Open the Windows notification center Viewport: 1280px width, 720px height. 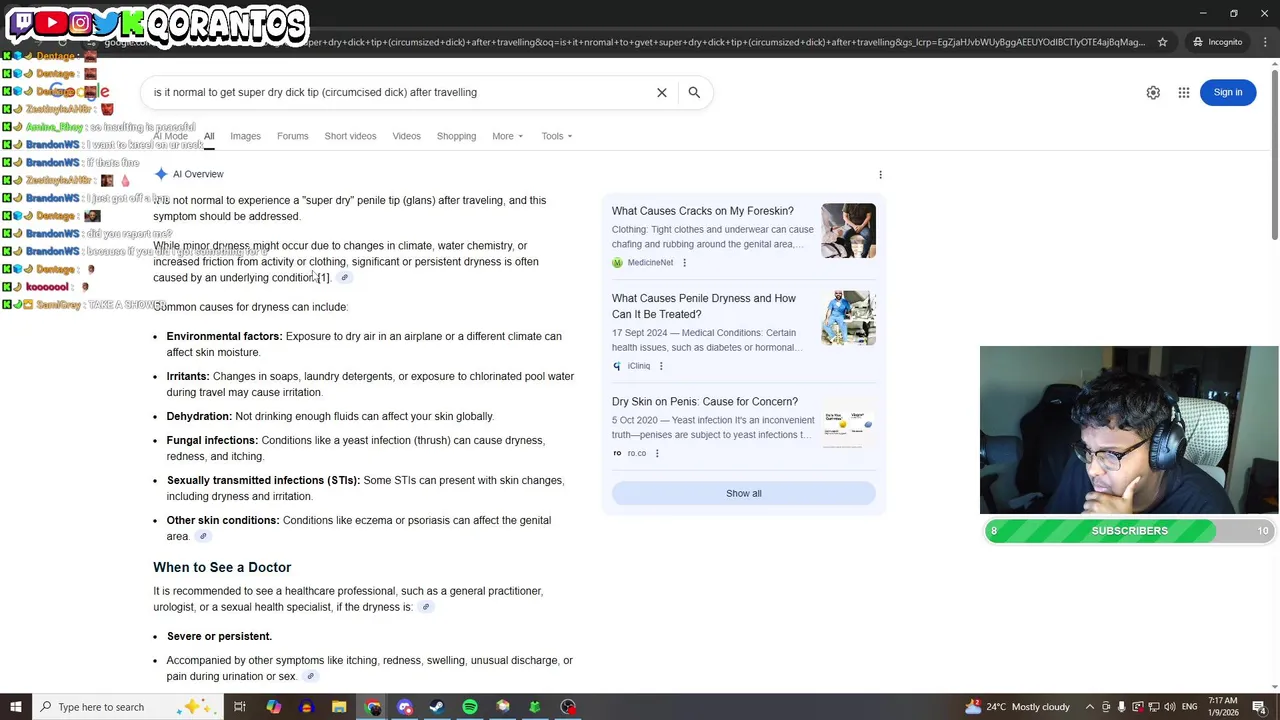(1260, 707)
